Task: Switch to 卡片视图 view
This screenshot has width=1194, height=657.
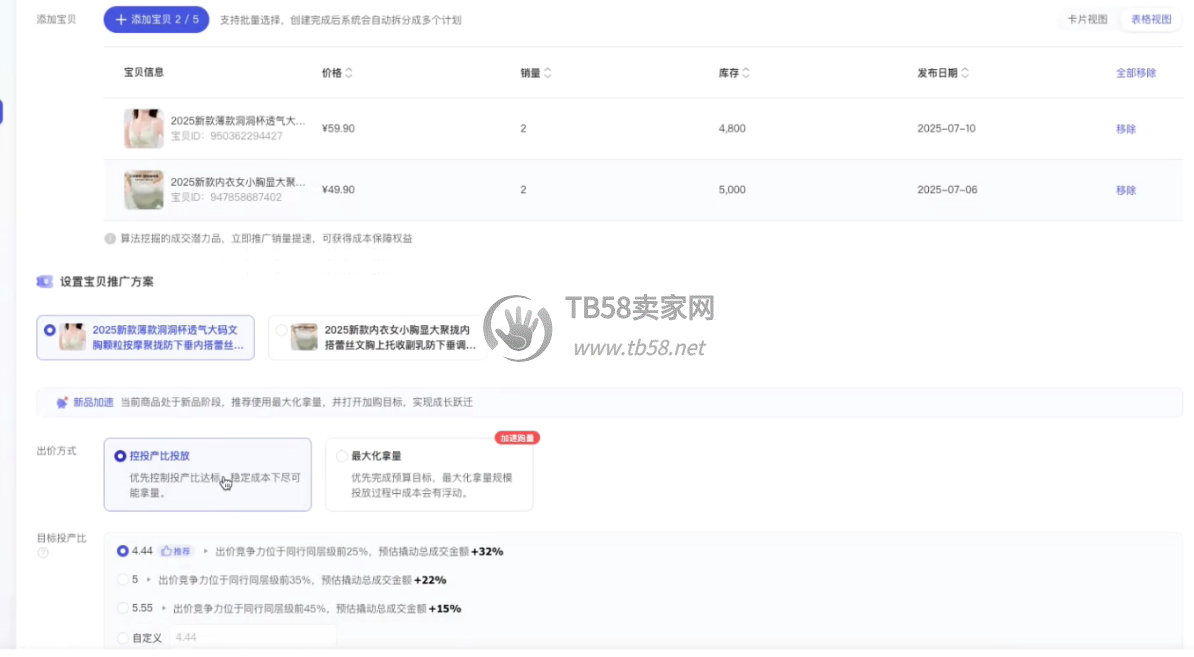Action: tap(1087, 19)
